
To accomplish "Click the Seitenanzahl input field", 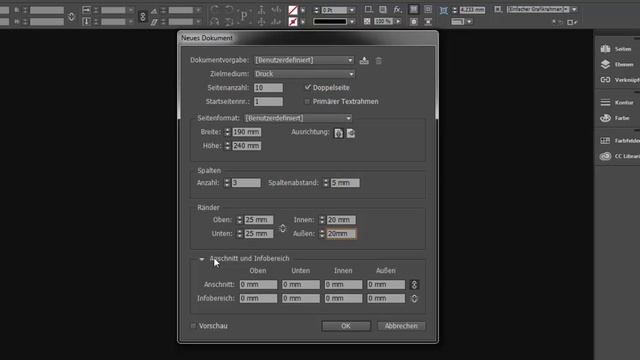I will point(268,88).
